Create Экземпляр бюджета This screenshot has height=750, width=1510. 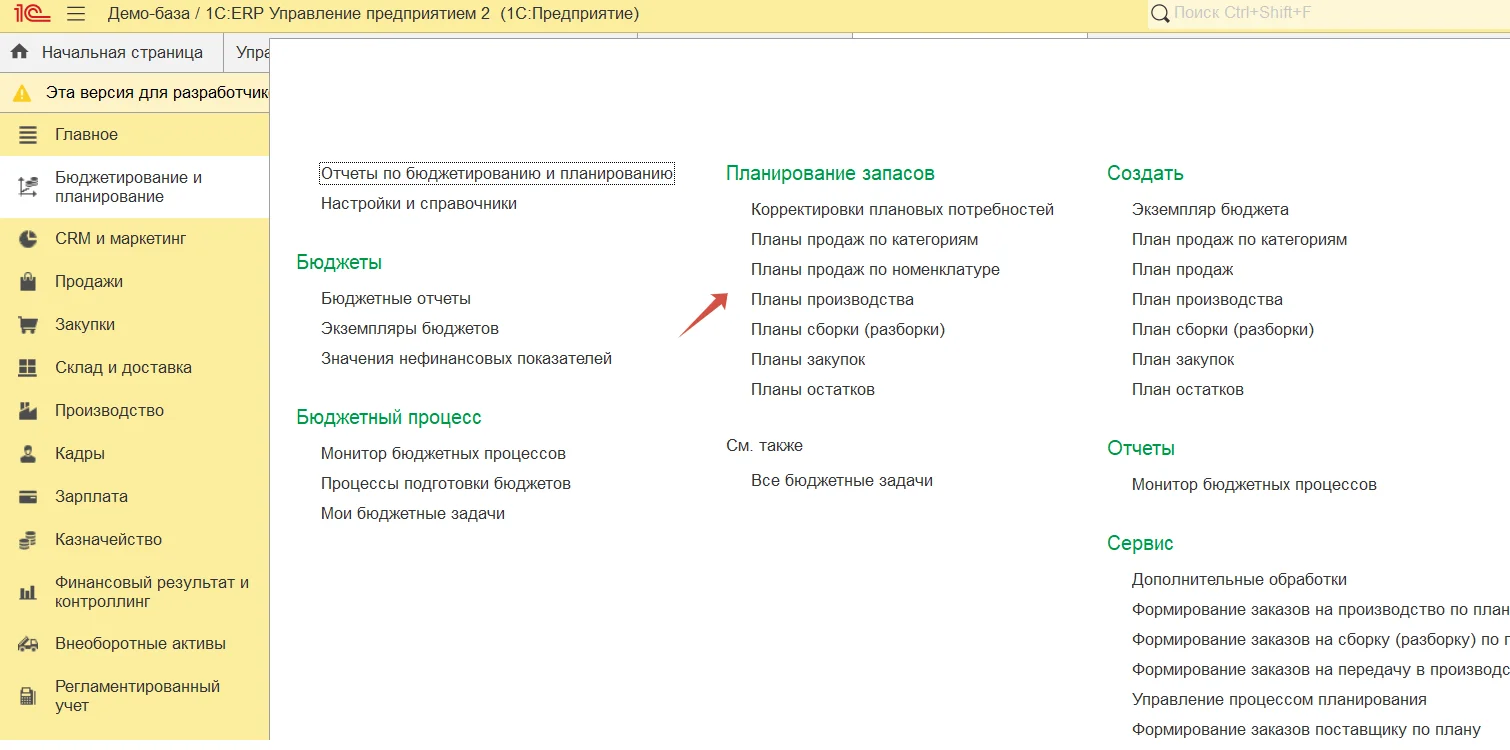[1210, 210]
